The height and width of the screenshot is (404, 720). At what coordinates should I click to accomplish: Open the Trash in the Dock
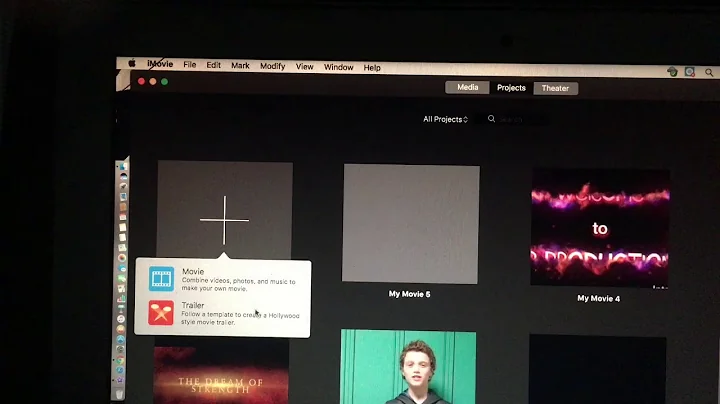coord(119,394)
